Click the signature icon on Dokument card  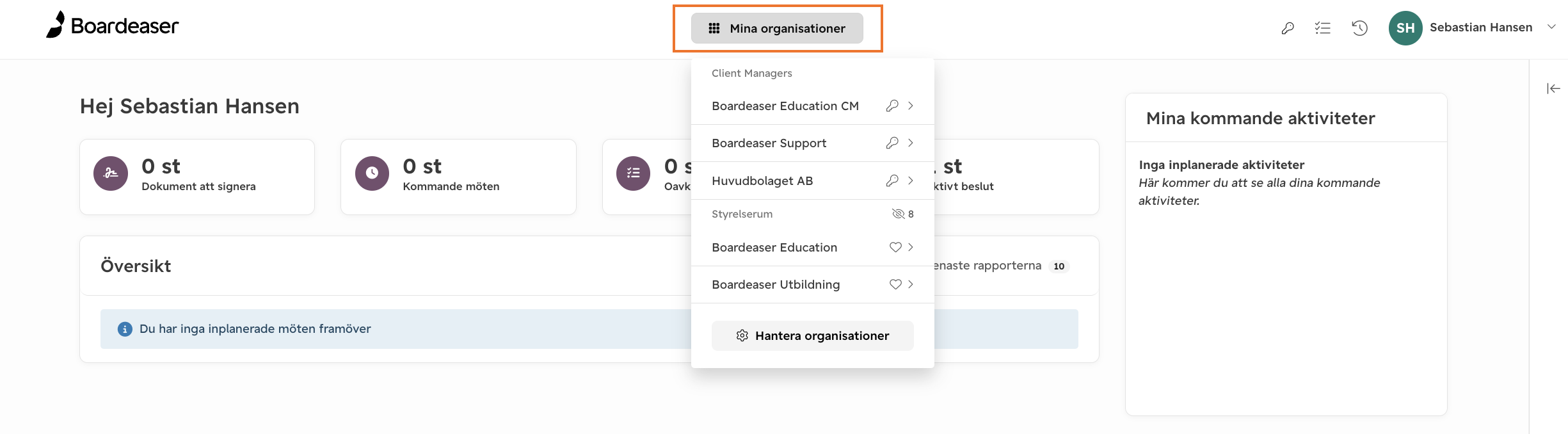point(111,173)
